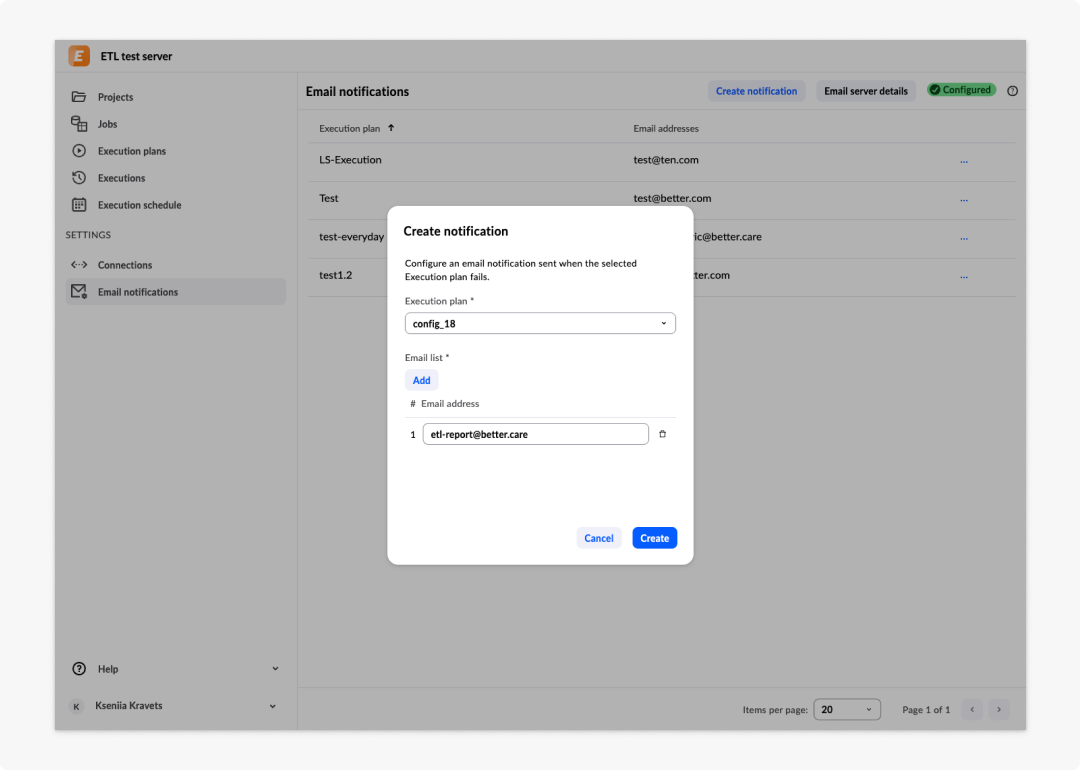The width and height of the screenshot is (1080, 770).
Task: Go to previous page arrow
Action: coord(973,709)
